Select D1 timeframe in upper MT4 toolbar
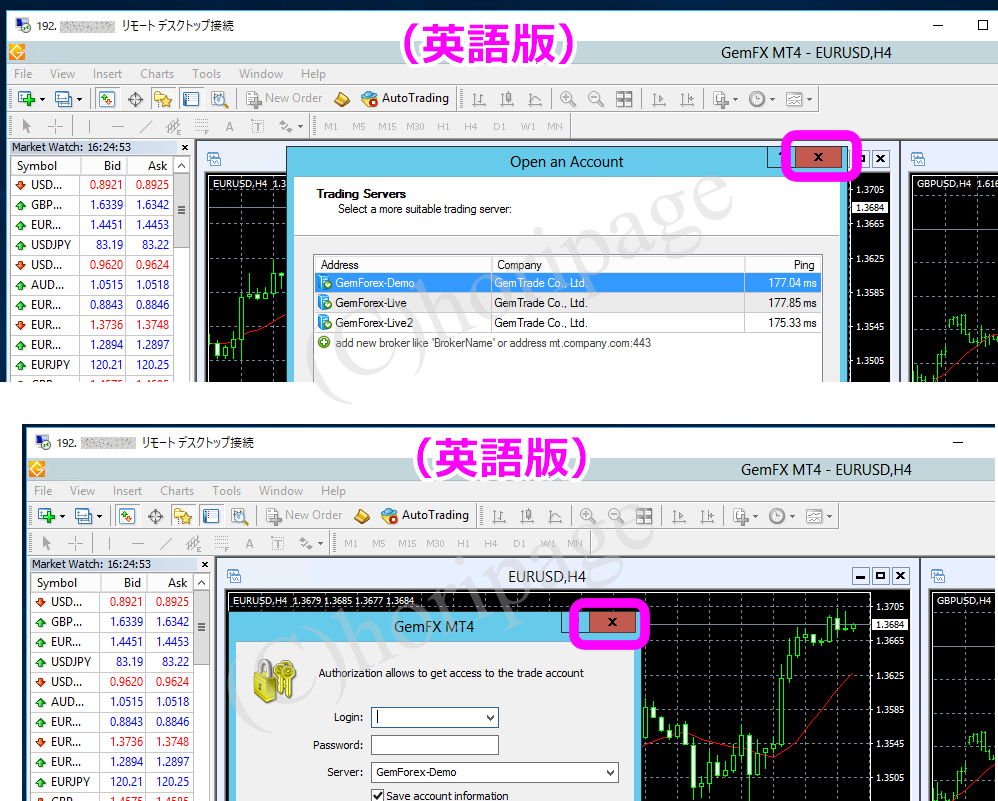Screen dimensions: 998x801 (x=499, y=126)
